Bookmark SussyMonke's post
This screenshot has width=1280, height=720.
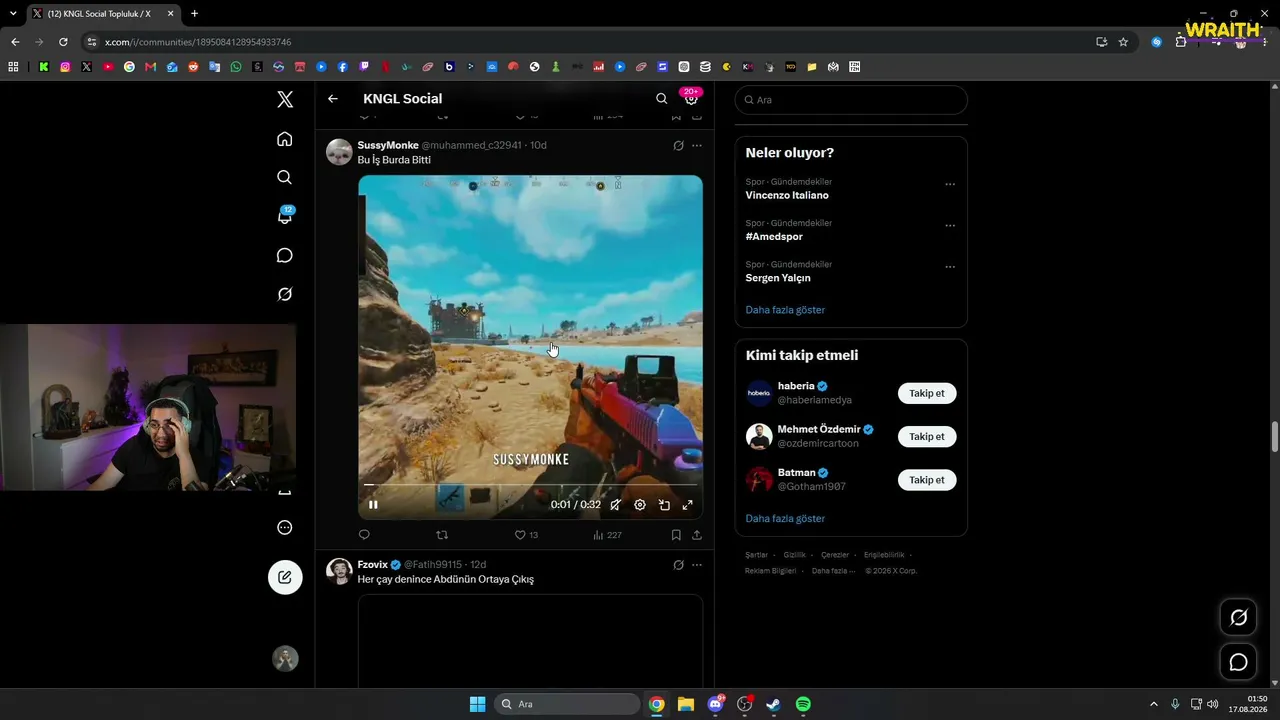pyautogui.click(x=676, y=535)
